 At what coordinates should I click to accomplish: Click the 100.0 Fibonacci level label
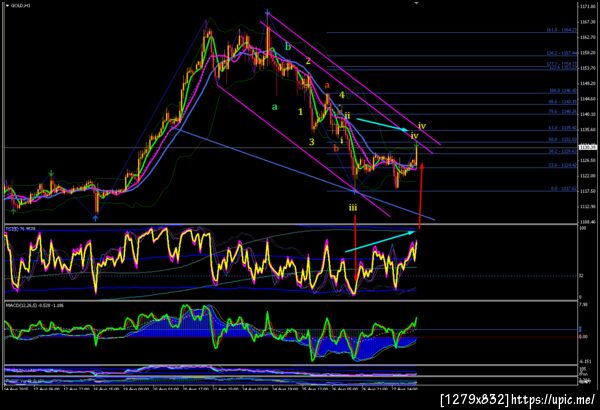562,91
